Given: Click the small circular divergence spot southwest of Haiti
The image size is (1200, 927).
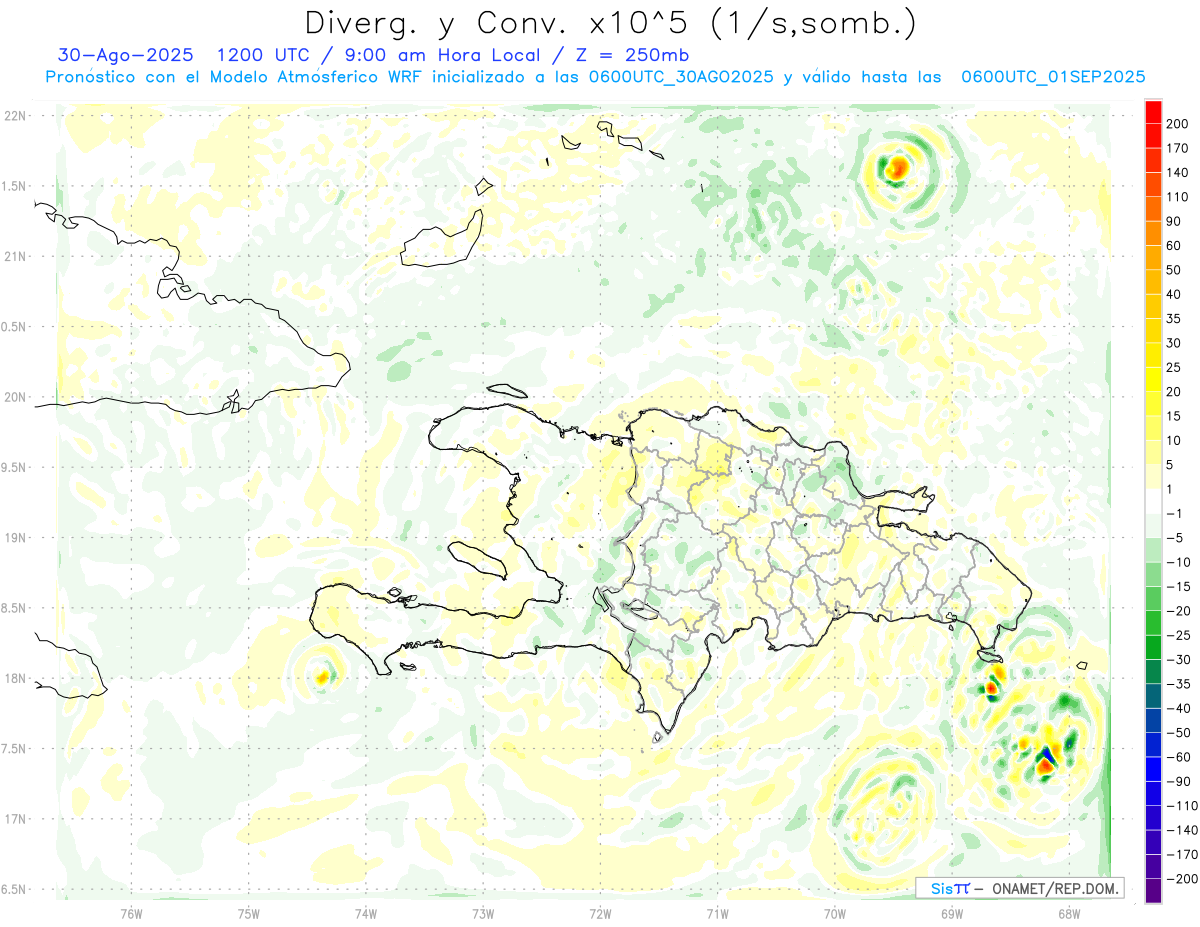Looking at the screenshot, I should coord(322,677).
